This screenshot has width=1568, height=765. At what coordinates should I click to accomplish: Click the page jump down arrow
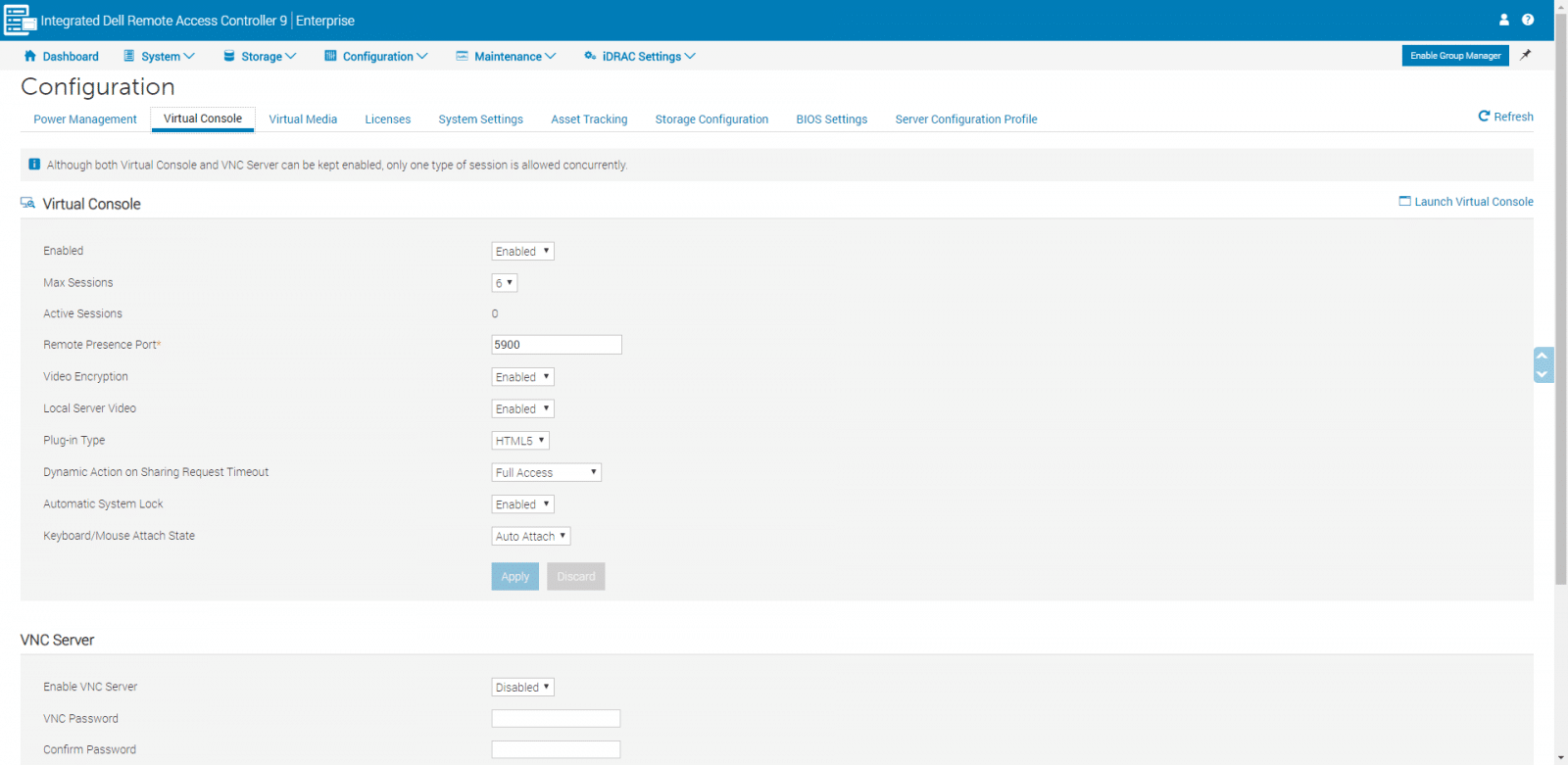click(1543, 374)
